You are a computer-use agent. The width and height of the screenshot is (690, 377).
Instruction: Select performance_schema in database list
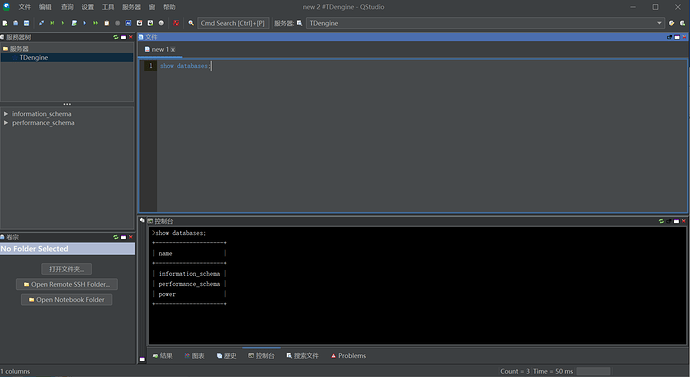pyautogui.click(x=43, y=123)
